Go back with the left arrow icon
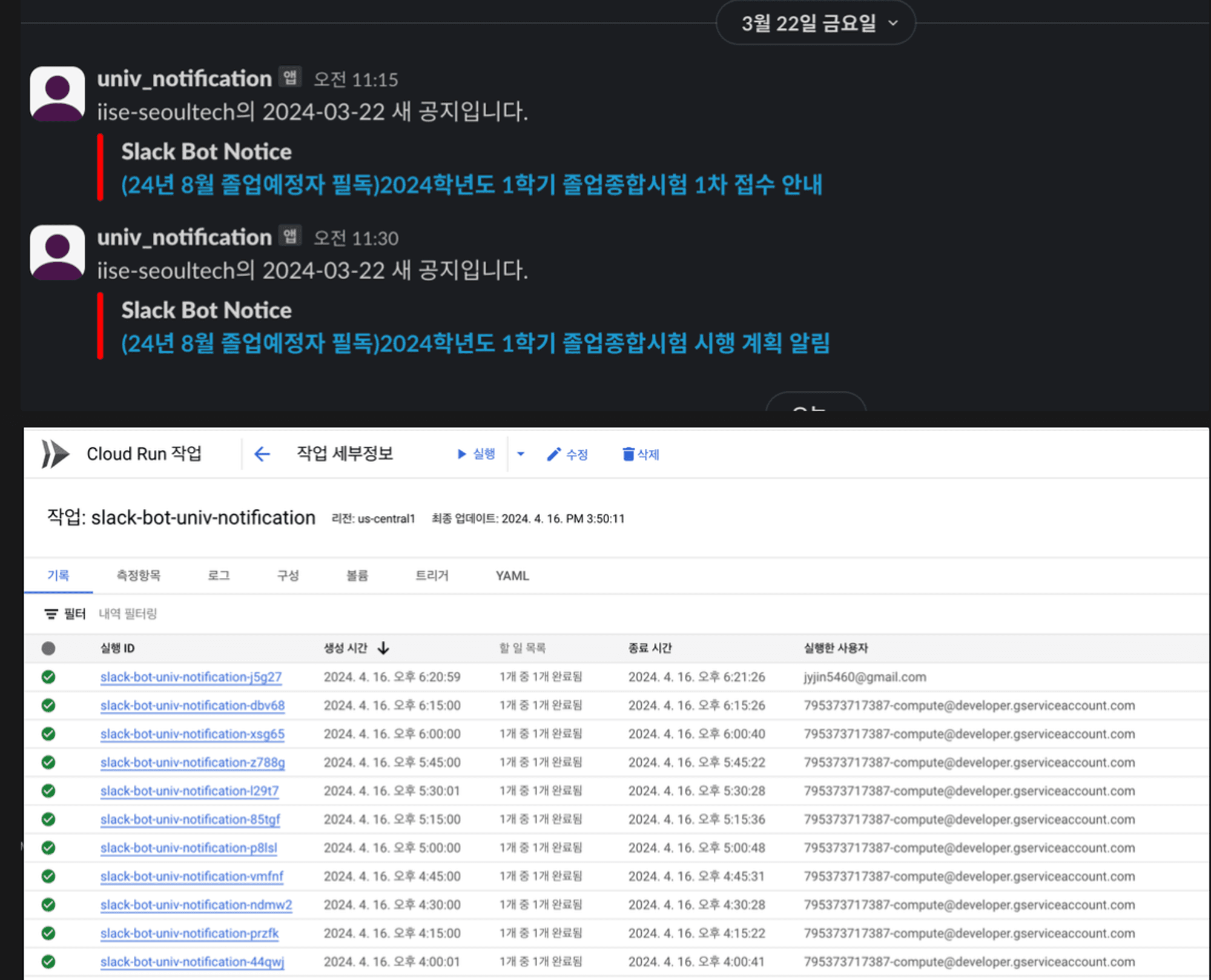The height and width of the screenshot is (980, 1211). (x=262, y=454)
